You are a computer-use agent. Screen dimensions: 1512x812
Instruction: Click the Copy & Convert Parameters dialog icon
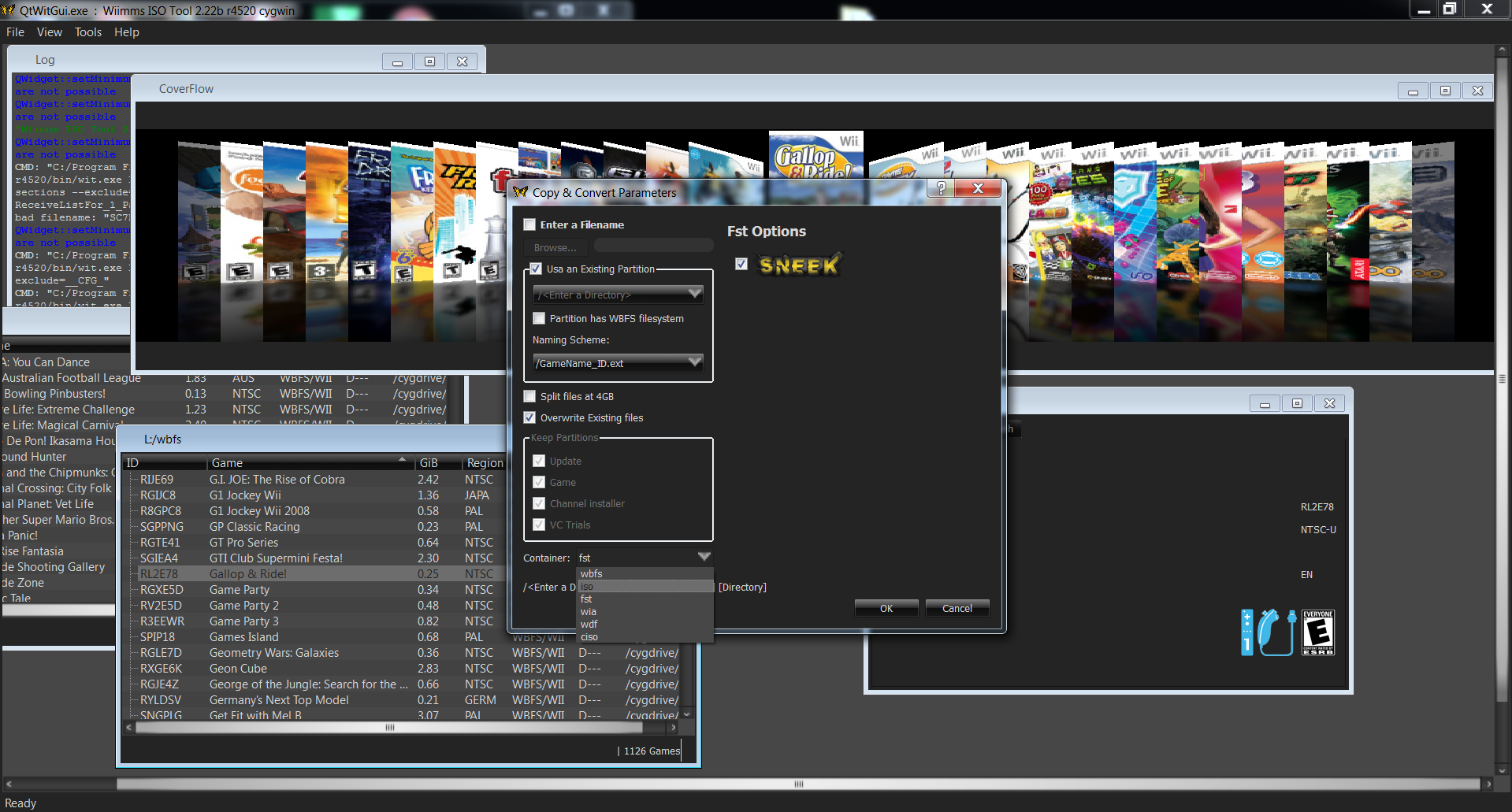pos(520,192)
